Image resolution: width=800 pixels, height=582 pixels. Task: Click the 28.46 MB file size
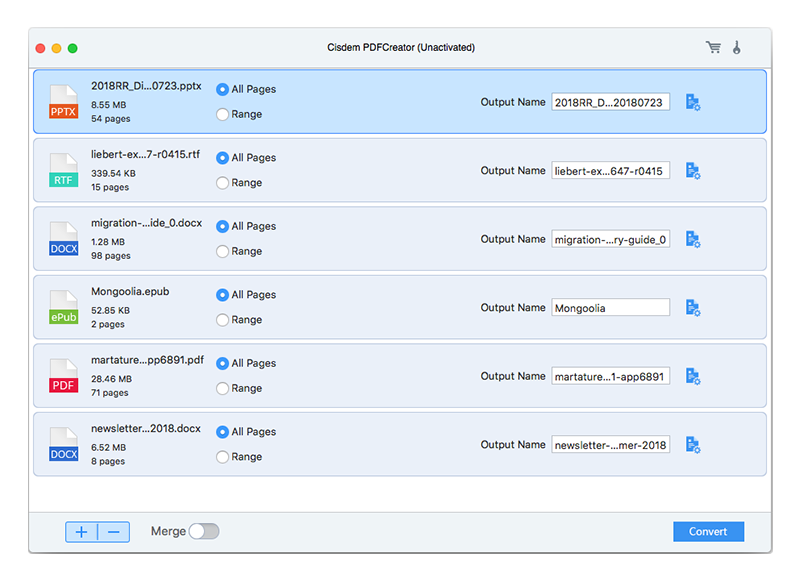click(x=111, y=379)
